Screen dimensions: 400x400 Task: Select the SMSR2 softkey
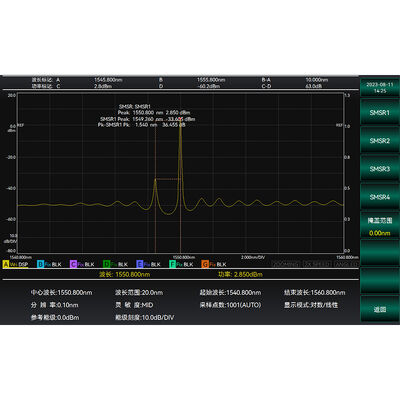(x=379, y=141)
